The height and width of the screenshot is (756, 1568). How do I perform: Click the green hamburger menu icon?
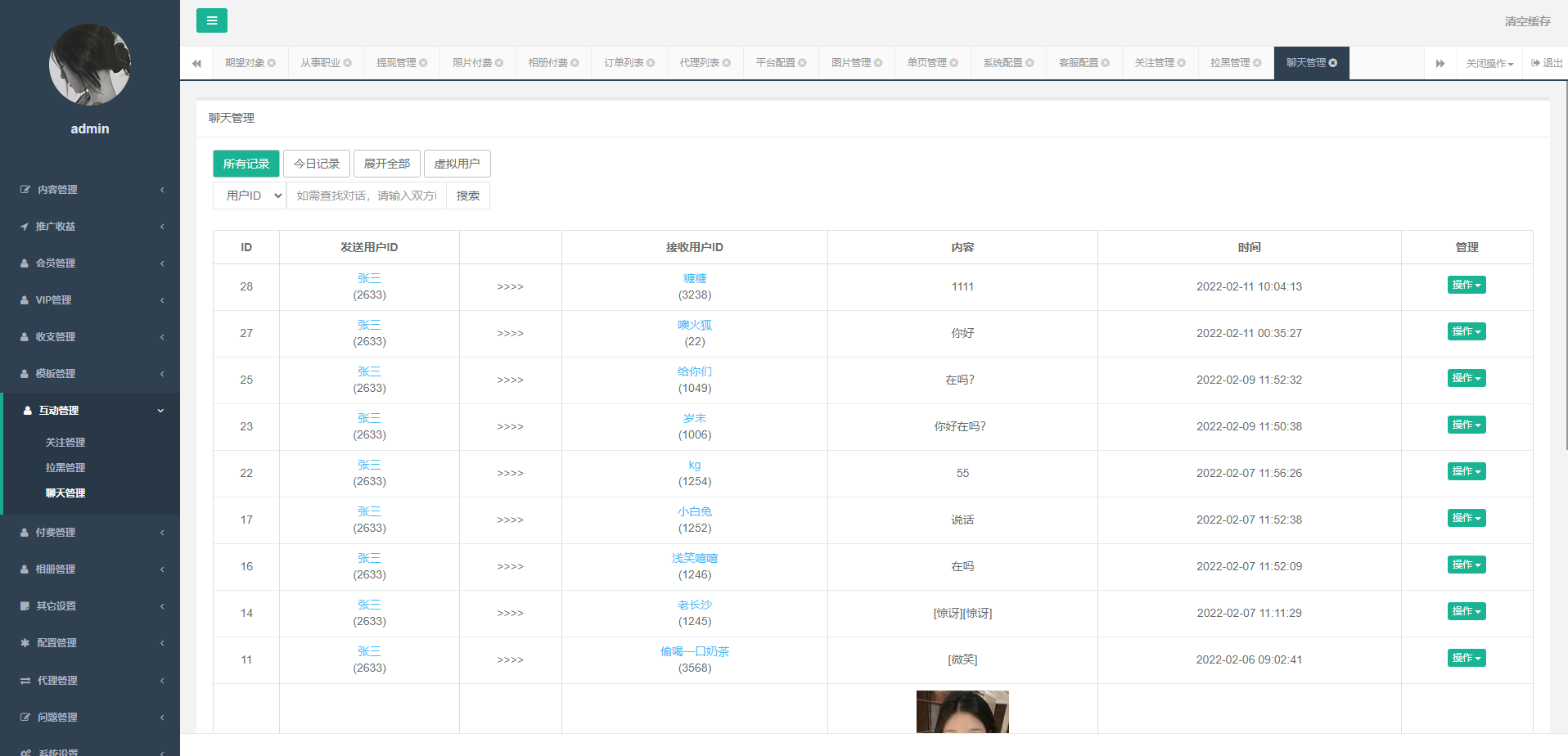pos(211,20)
